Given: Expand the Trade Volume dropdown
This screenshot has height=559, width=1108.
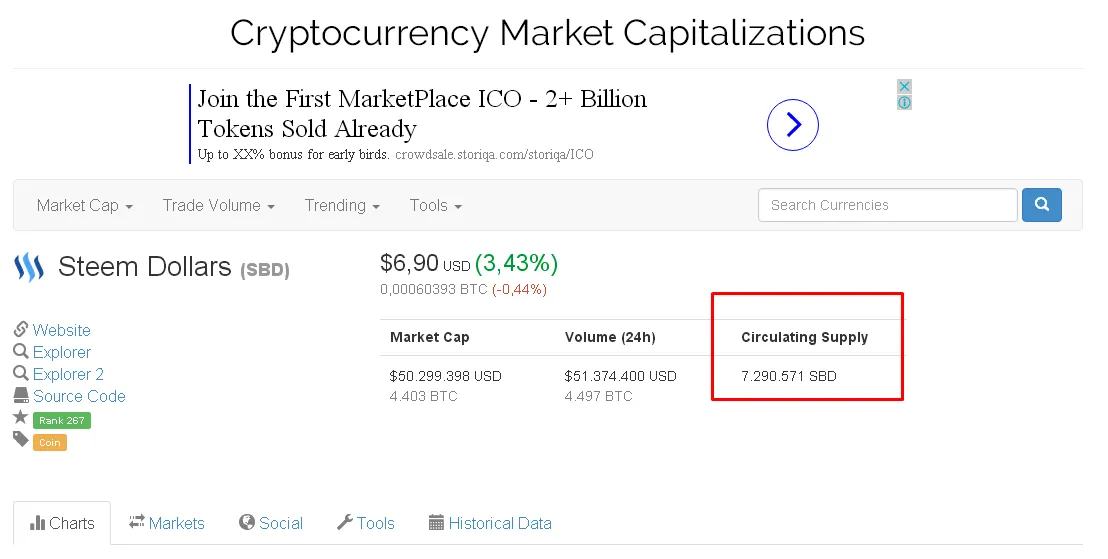Looking at the screenshot, I should point(218,206).
